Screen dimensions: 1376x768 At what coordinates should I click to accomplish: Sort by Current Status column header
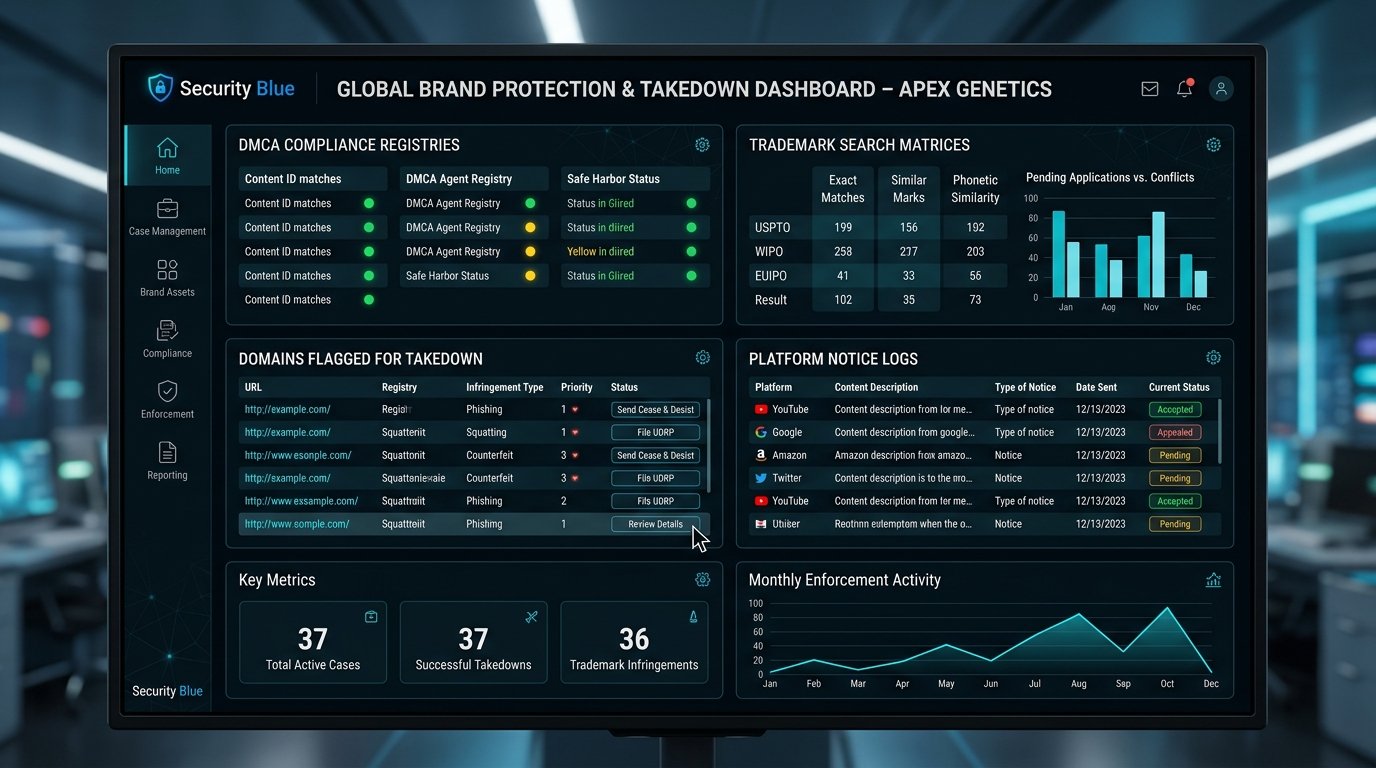(1179, 387)
